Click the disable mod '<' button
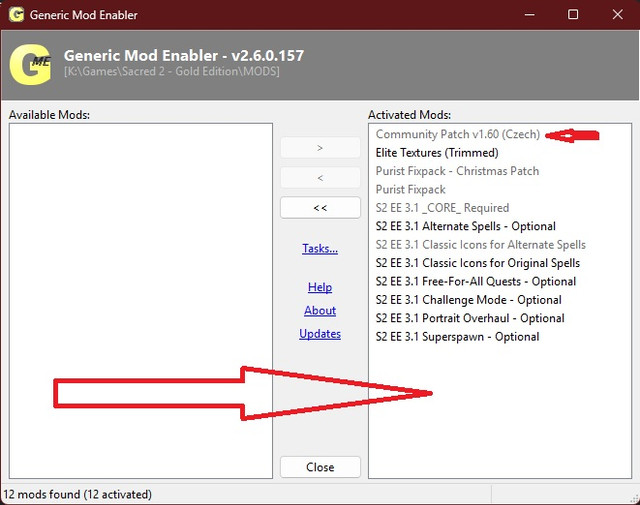This screenshot has width=640, height=505. (320, 178)
